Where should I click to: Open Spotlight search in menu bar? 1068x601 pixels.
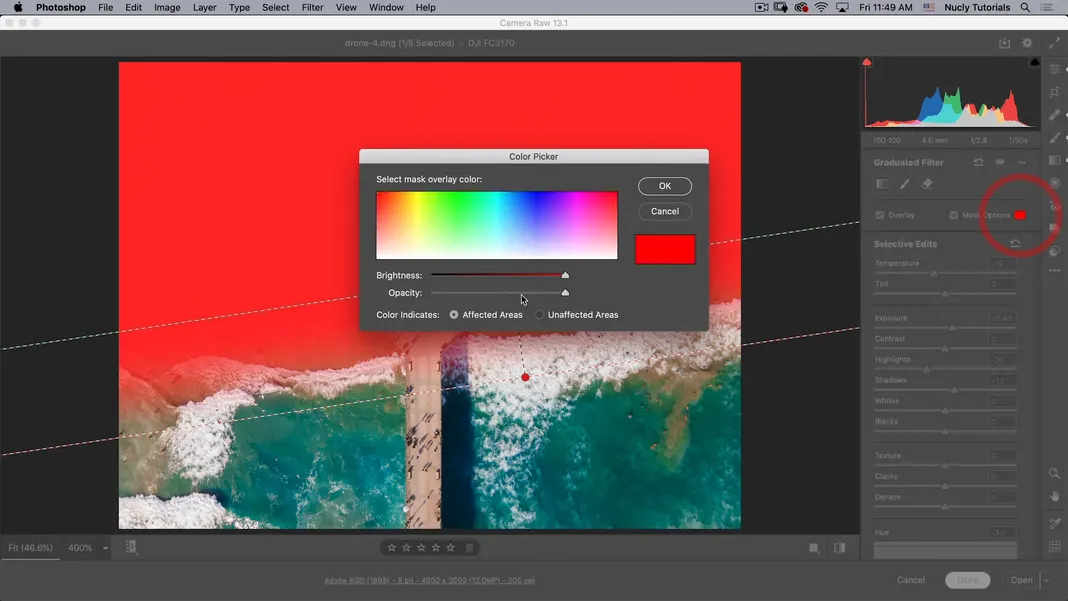click(x=1025, y=7)
